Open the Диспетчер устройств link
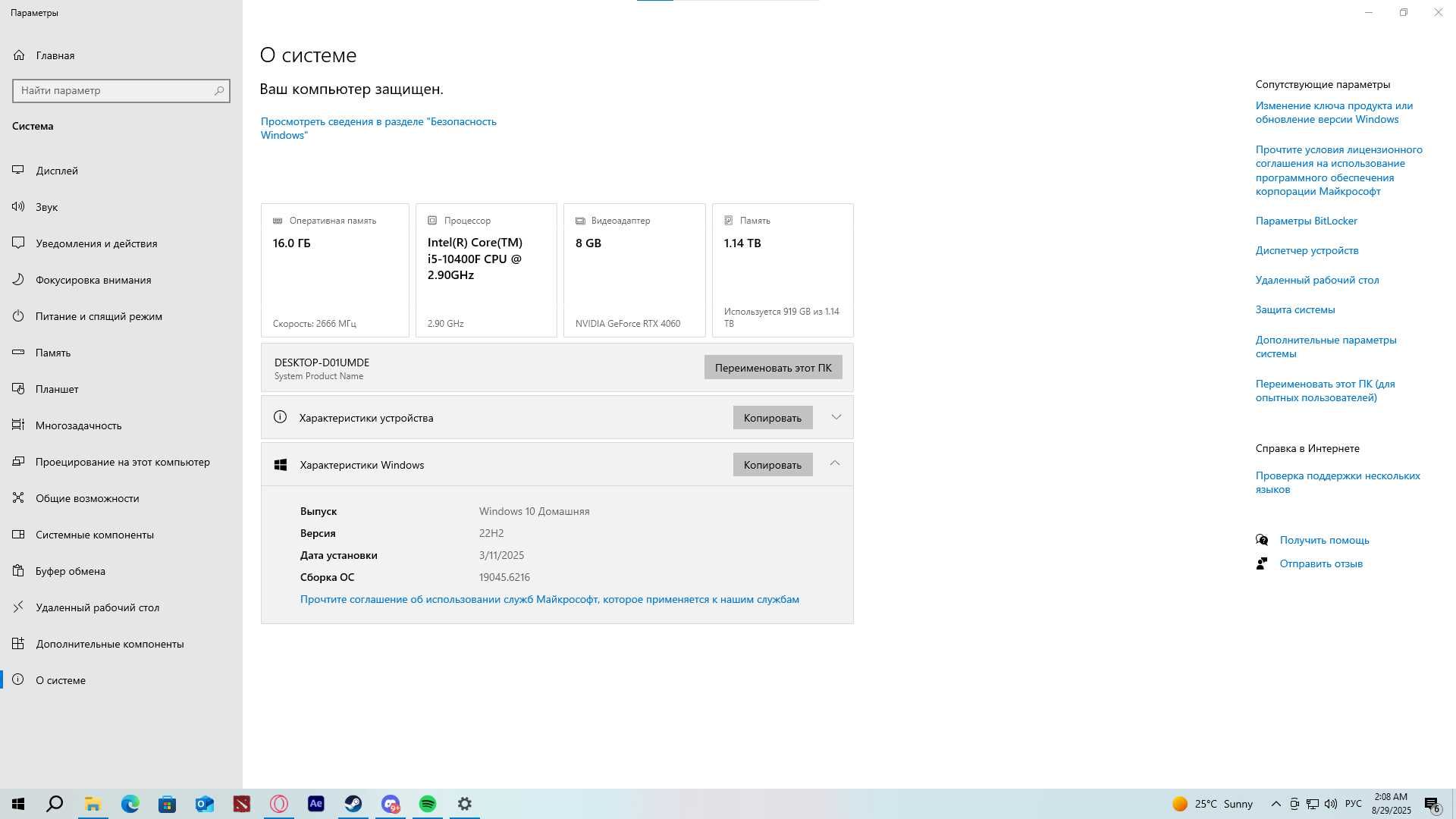Image resolution: width=1456 pixels, height=819 pixels. pos(1307,250)
